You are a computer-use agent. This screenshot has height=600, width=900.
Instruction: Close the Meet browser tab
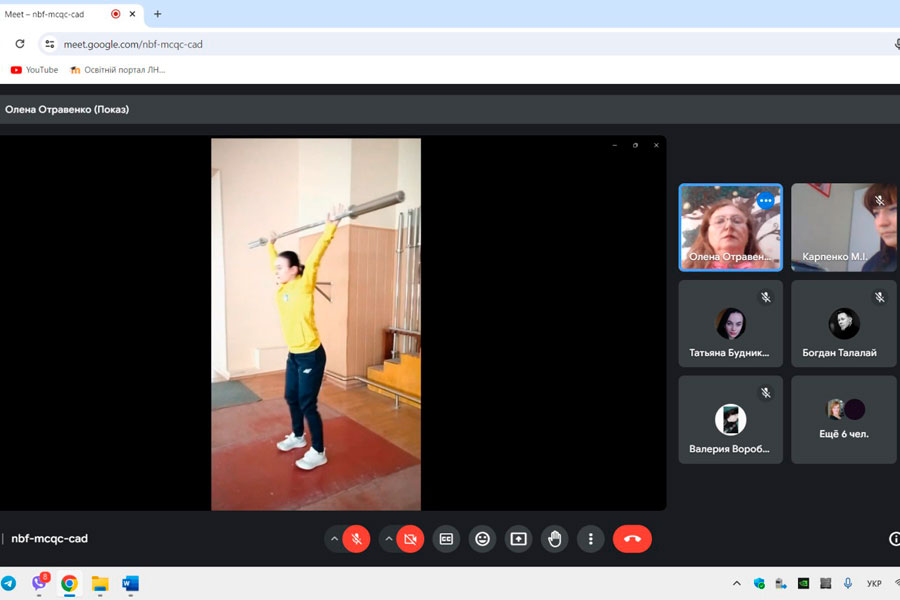pyautogui.click(x=133, y=14)
